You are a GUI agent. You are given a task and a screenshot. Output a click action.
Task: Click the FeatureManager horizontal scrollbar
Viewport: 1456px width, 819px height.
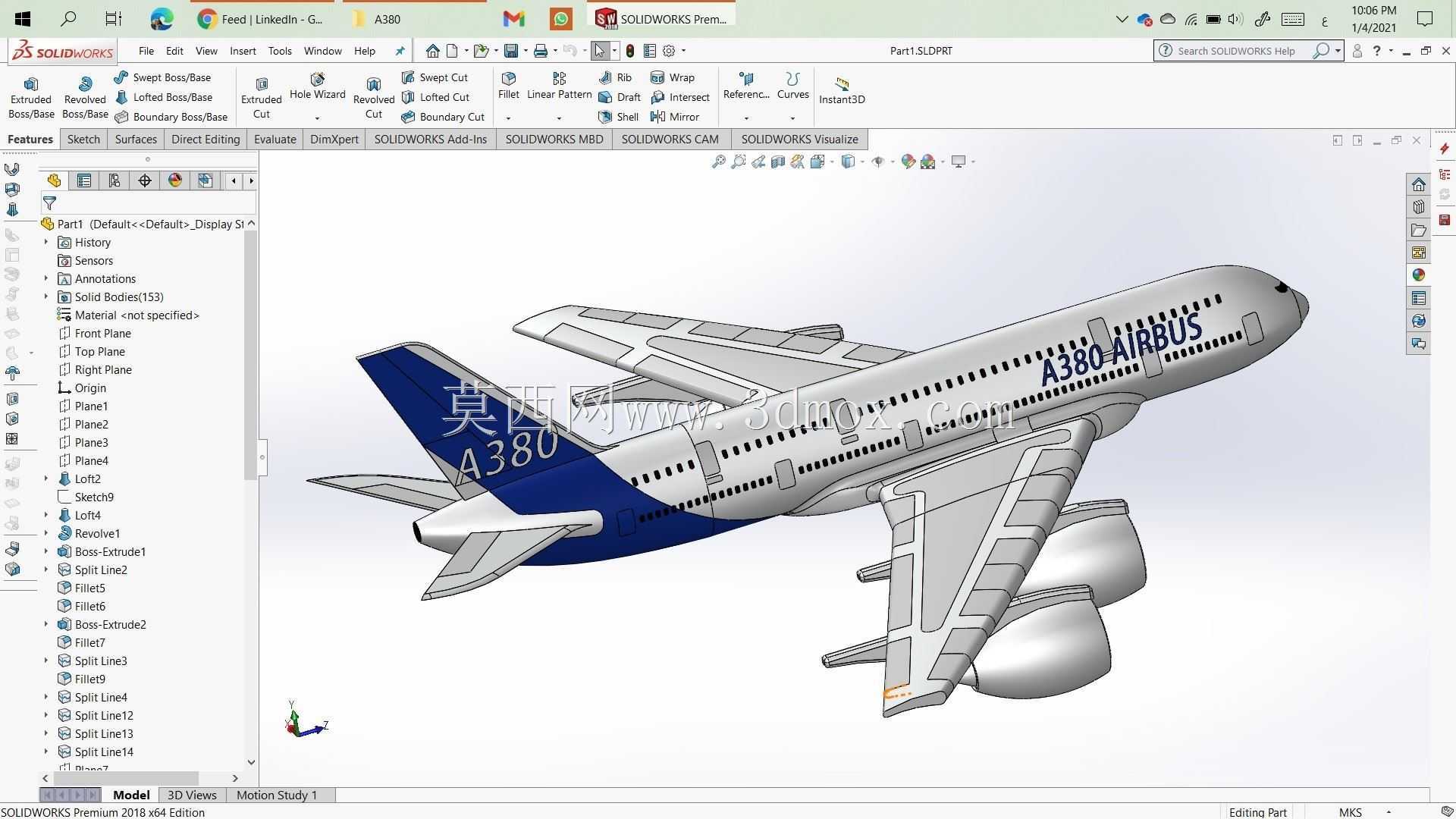point(125,778)
